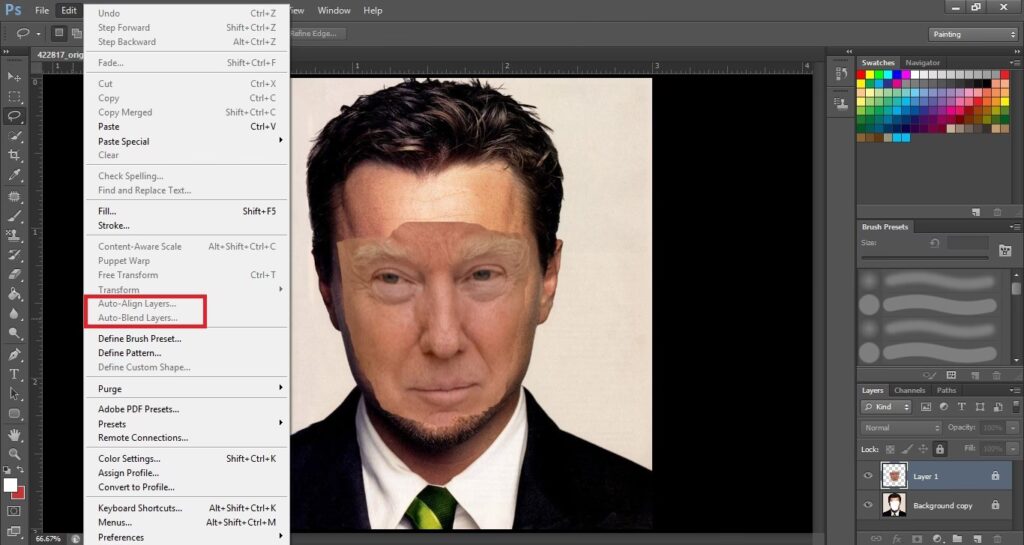Toggle visibility of the Background copy layer
Viewport: 1024px width, 545px height.
click(867, 506)
